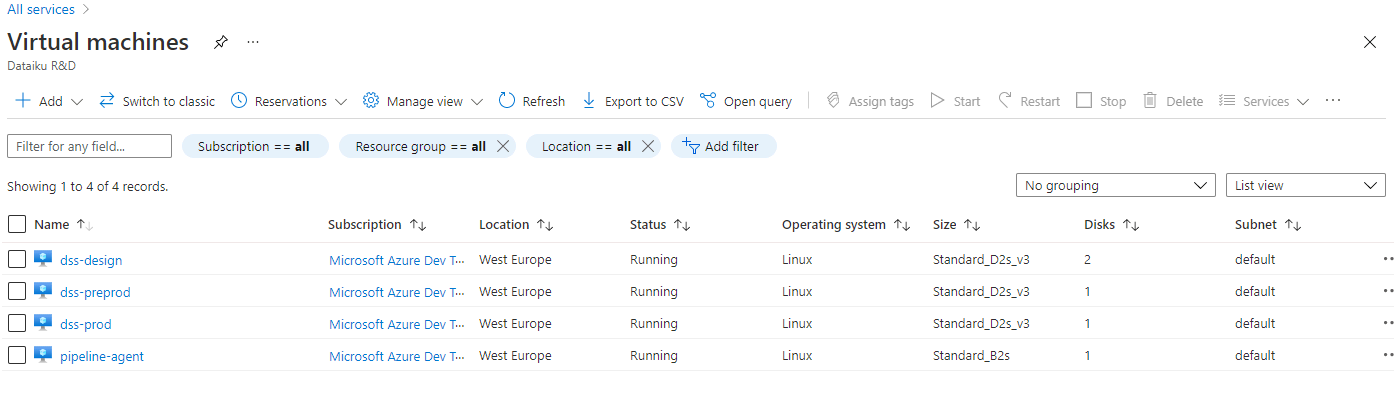
Task: Select the pipeline-agent checkbox
Action: pyautogui.click(x=17, y=356)
